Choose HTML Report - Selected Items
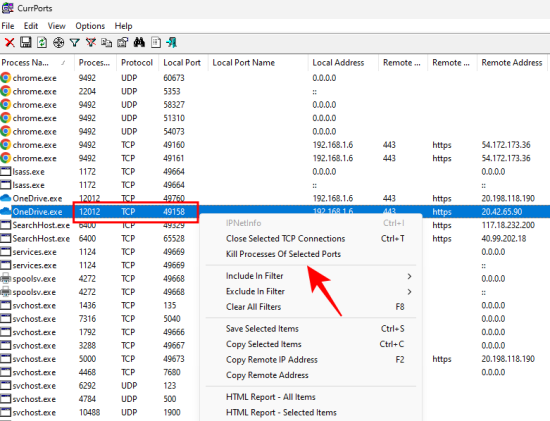The image size is (550, 421). tap(311, 412)
